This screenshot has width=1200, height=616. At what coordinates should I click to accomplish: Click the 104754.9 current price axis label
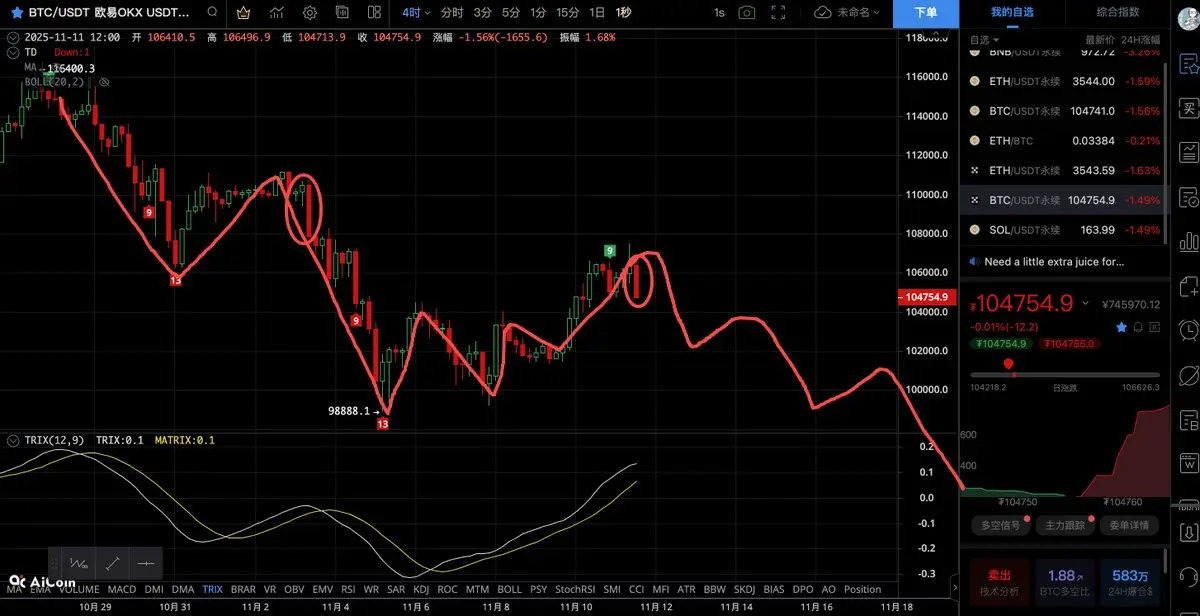click(927, 297)
